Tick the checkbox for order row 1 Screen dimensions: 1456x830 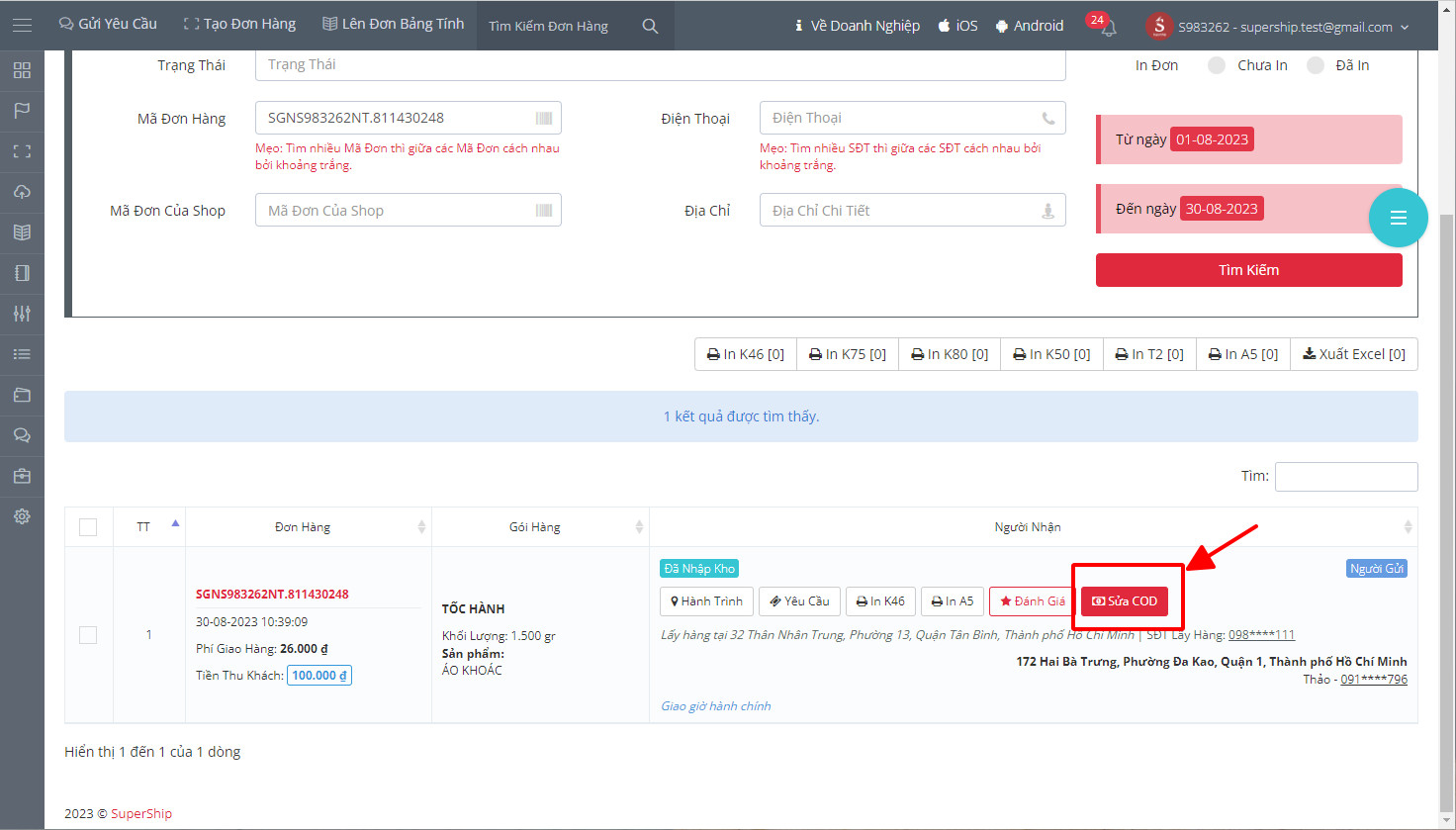(x=88, y=635)
